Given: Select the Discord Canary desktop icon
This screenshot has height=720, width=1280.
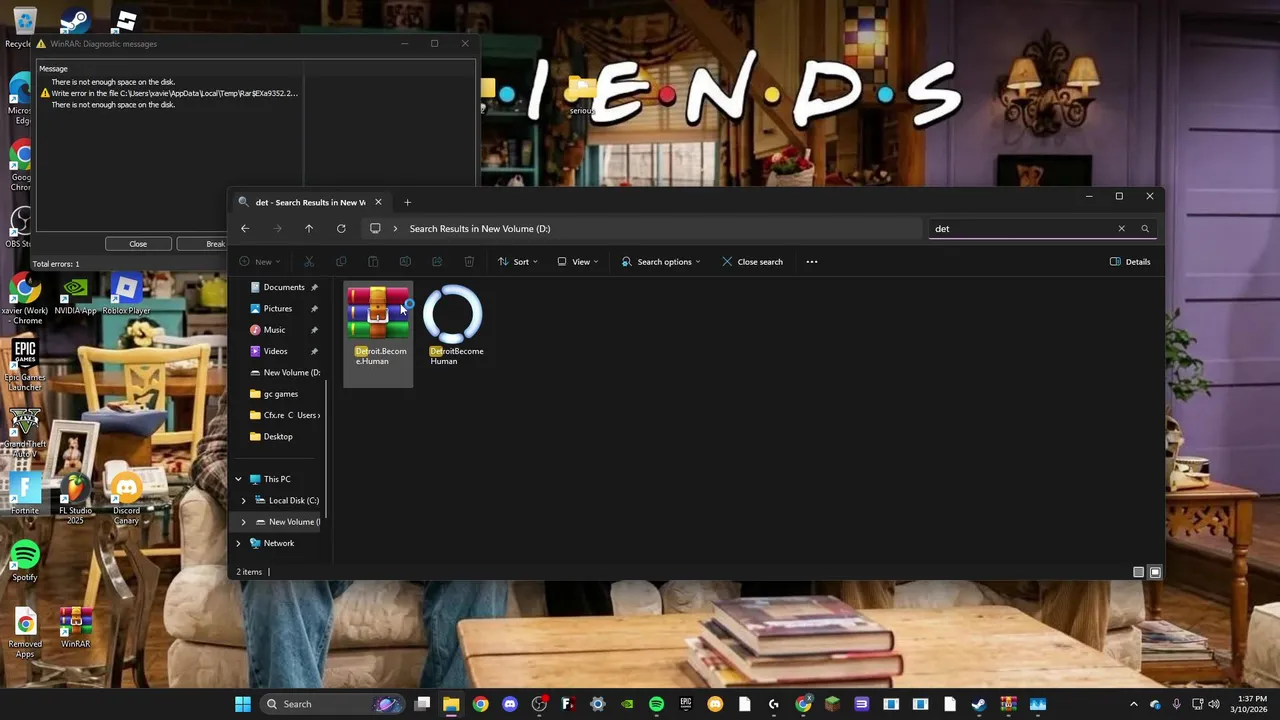Looking at the screenshot, I should tap(126, 499).
